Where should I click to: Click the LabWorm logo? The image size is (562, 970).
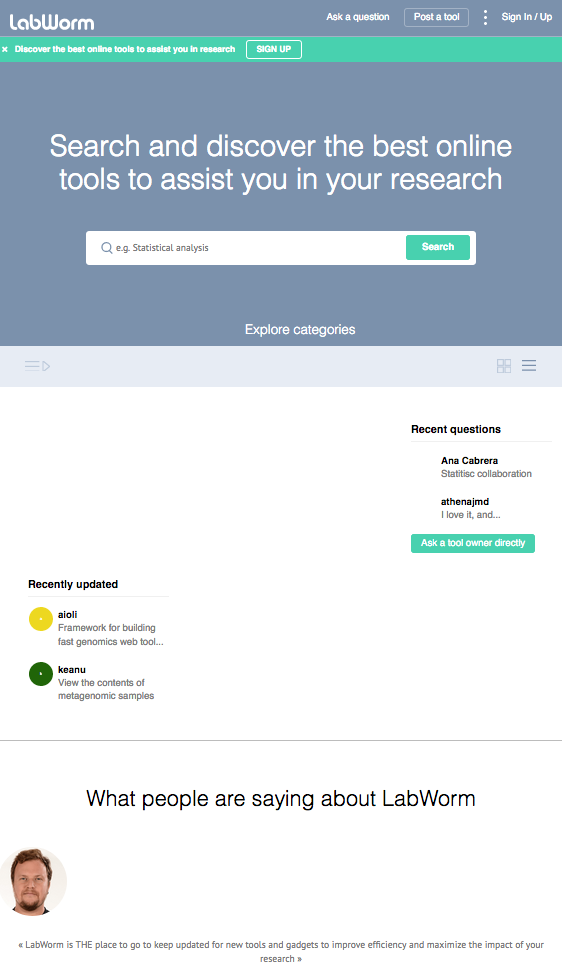(x=52, y=23)
